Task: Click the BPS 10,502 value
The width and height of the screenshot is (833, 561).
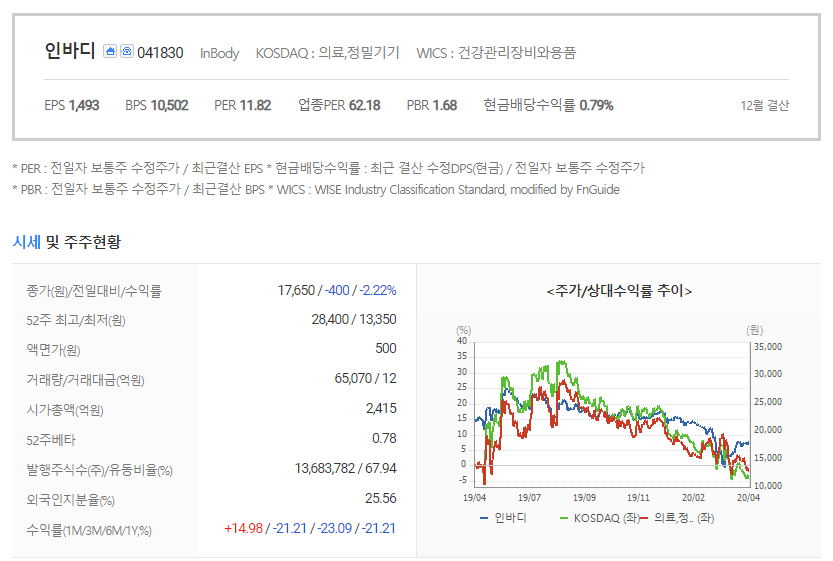Action: [157, 105]
